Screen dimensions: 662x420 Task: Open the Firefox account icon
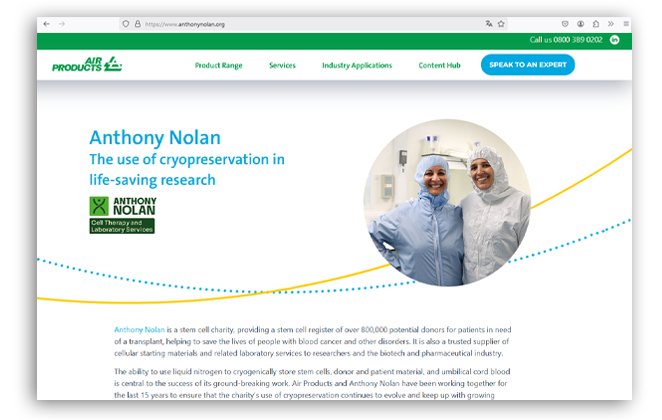click(581, 24)
